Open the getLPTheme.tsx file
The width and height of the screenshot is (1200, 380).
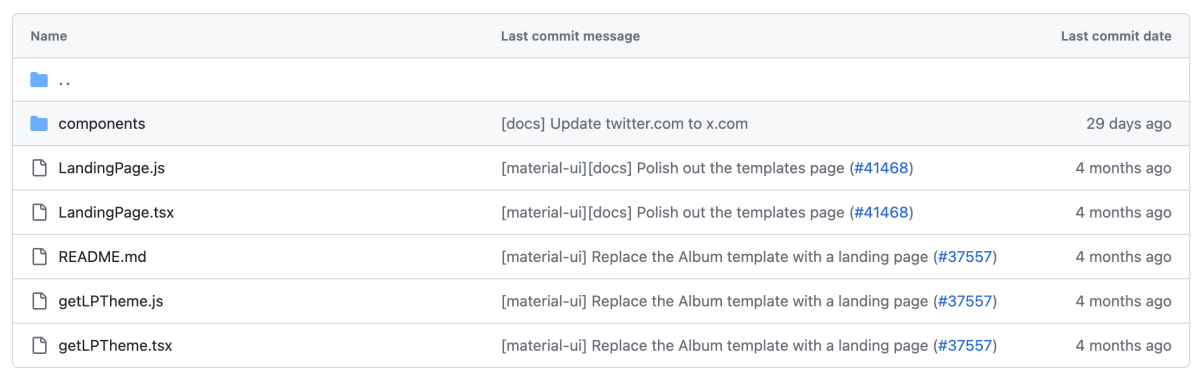(x=115, y=345)
